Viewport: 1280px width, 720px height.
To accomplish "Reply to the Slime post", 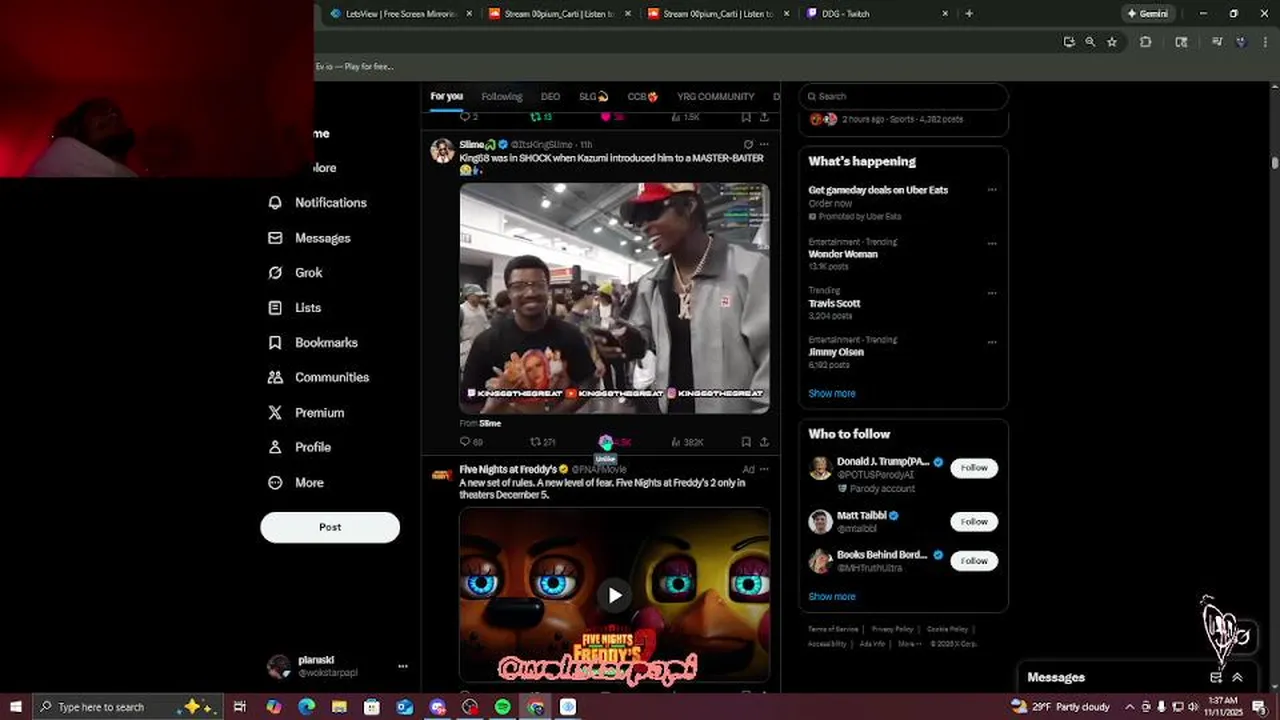I will click(470, 442).
